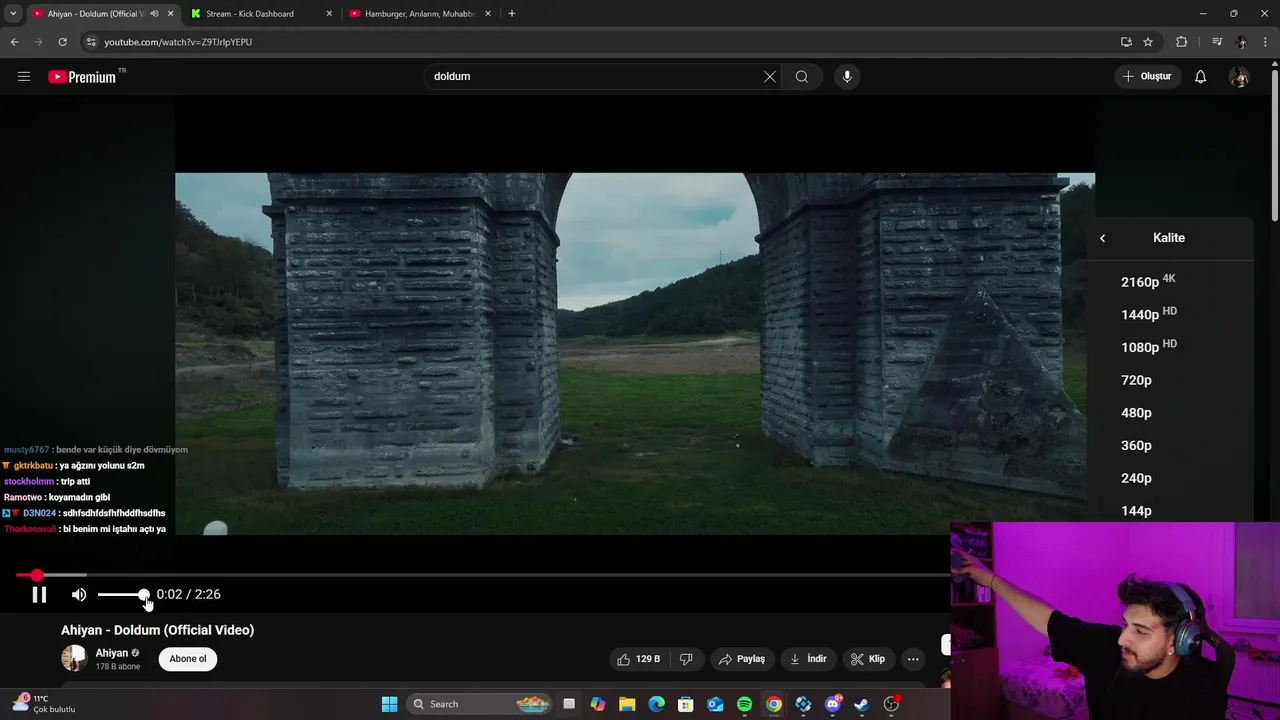Open Windows Start menu
Screen dimensions: 1280x720
390,704
